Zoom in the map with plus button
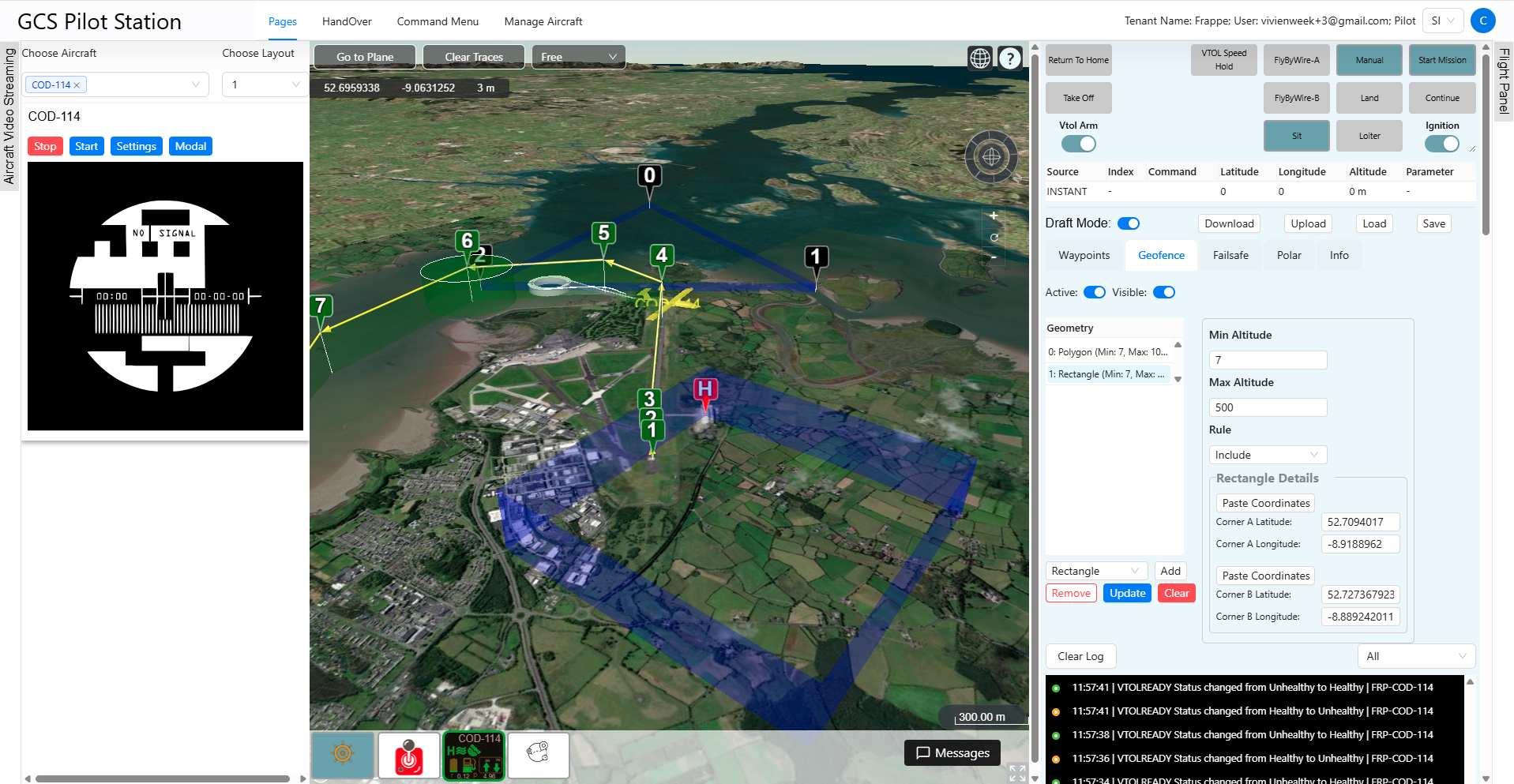The height and width of the screenshot is (784, 1514). [994, 216]
